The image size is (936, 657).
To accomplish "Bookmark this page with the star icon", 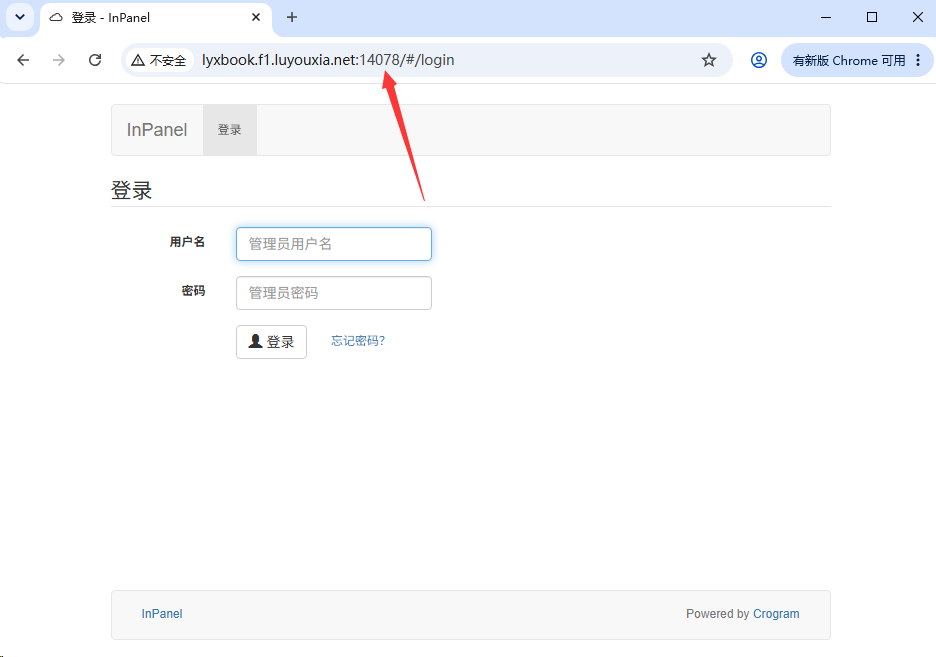I will 709,60.
